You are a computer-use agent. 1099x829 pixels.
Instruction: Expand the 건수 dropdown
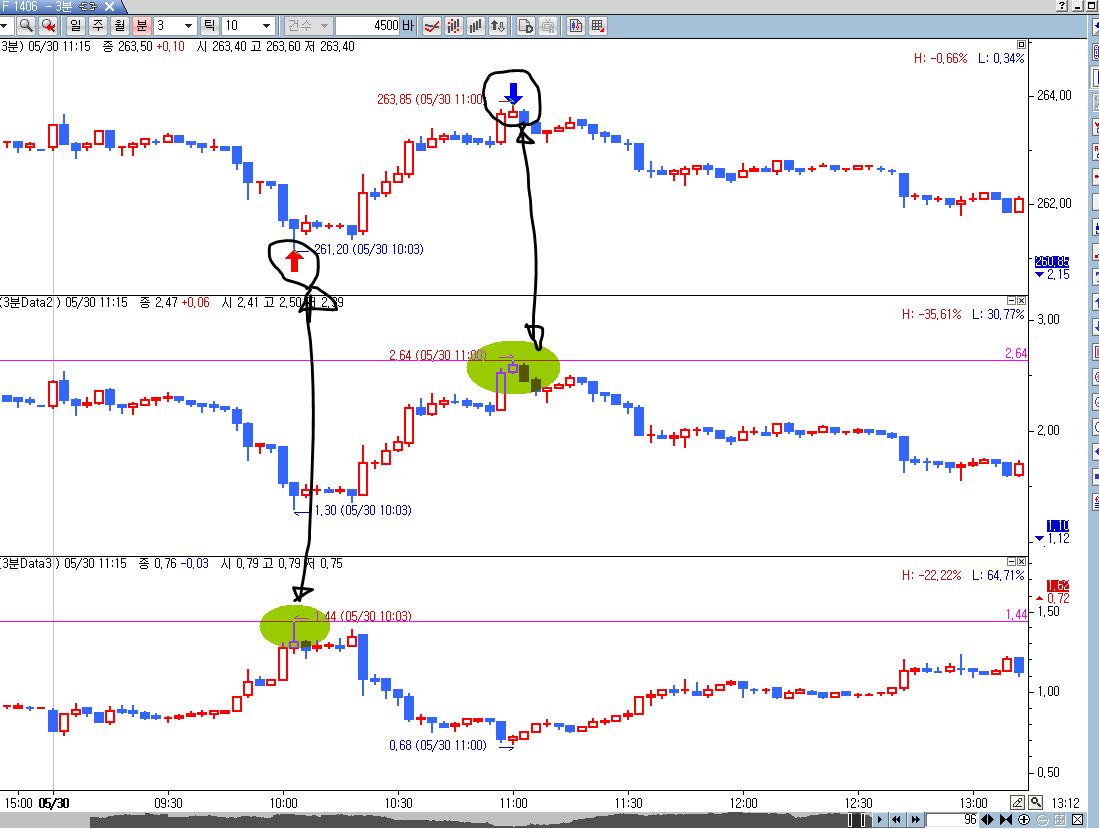(x=307, y=26)
